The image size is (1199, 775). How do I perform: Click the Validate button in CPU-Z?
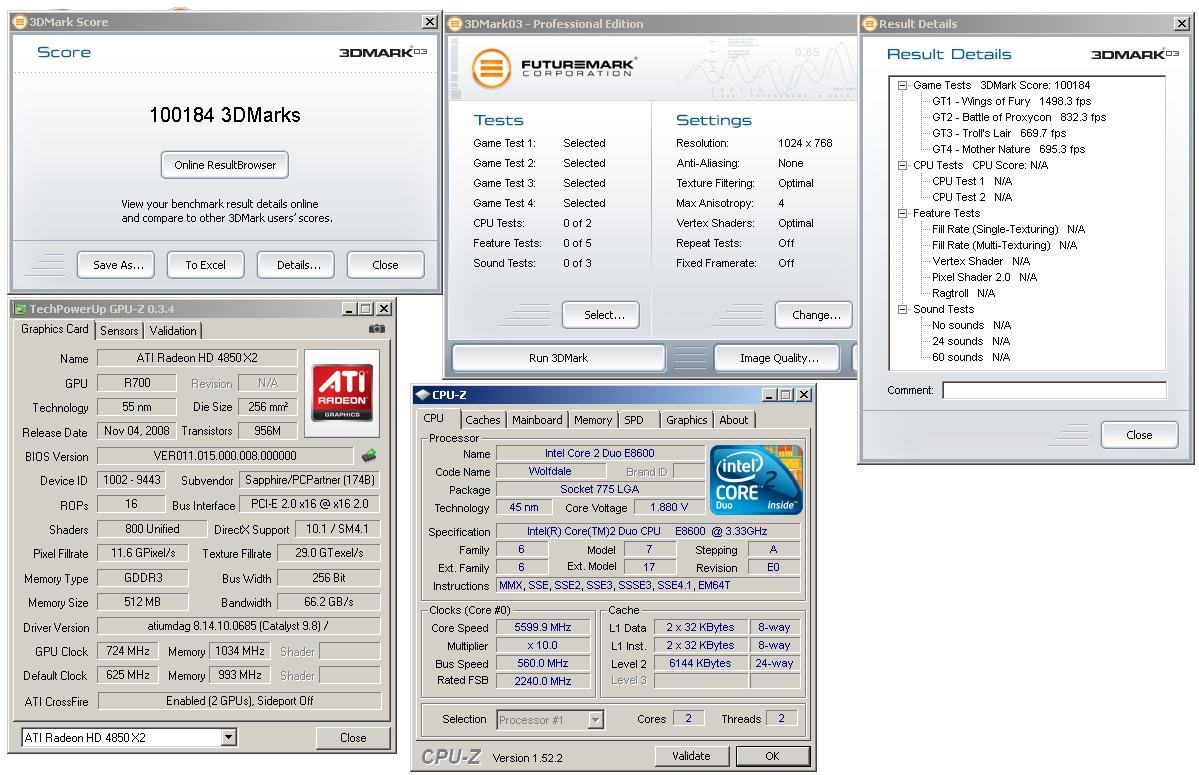click(x=691, y=756)
